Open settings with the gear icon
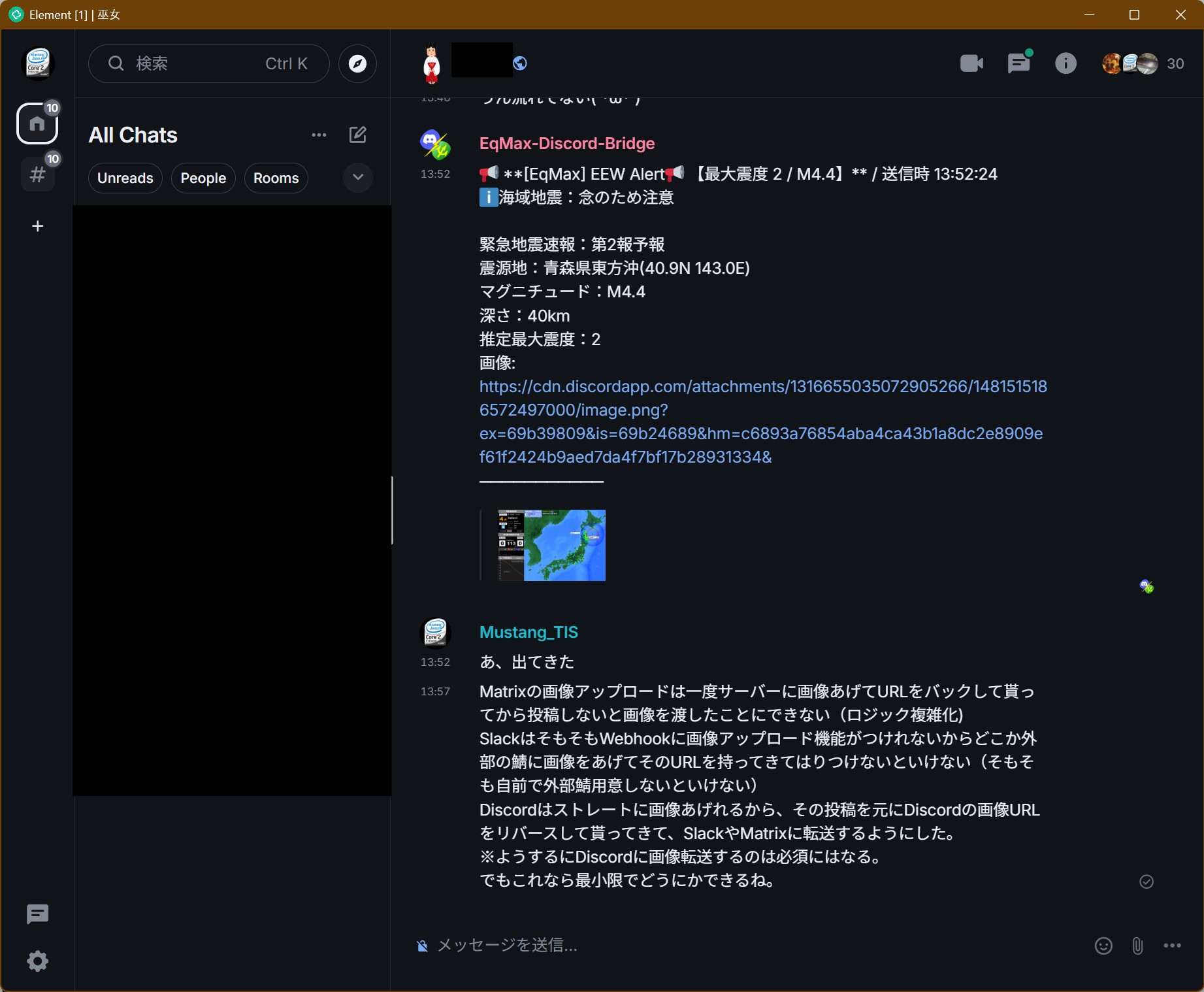The image size is (1204, 992). pyautogui.click(x=37, y=961)
